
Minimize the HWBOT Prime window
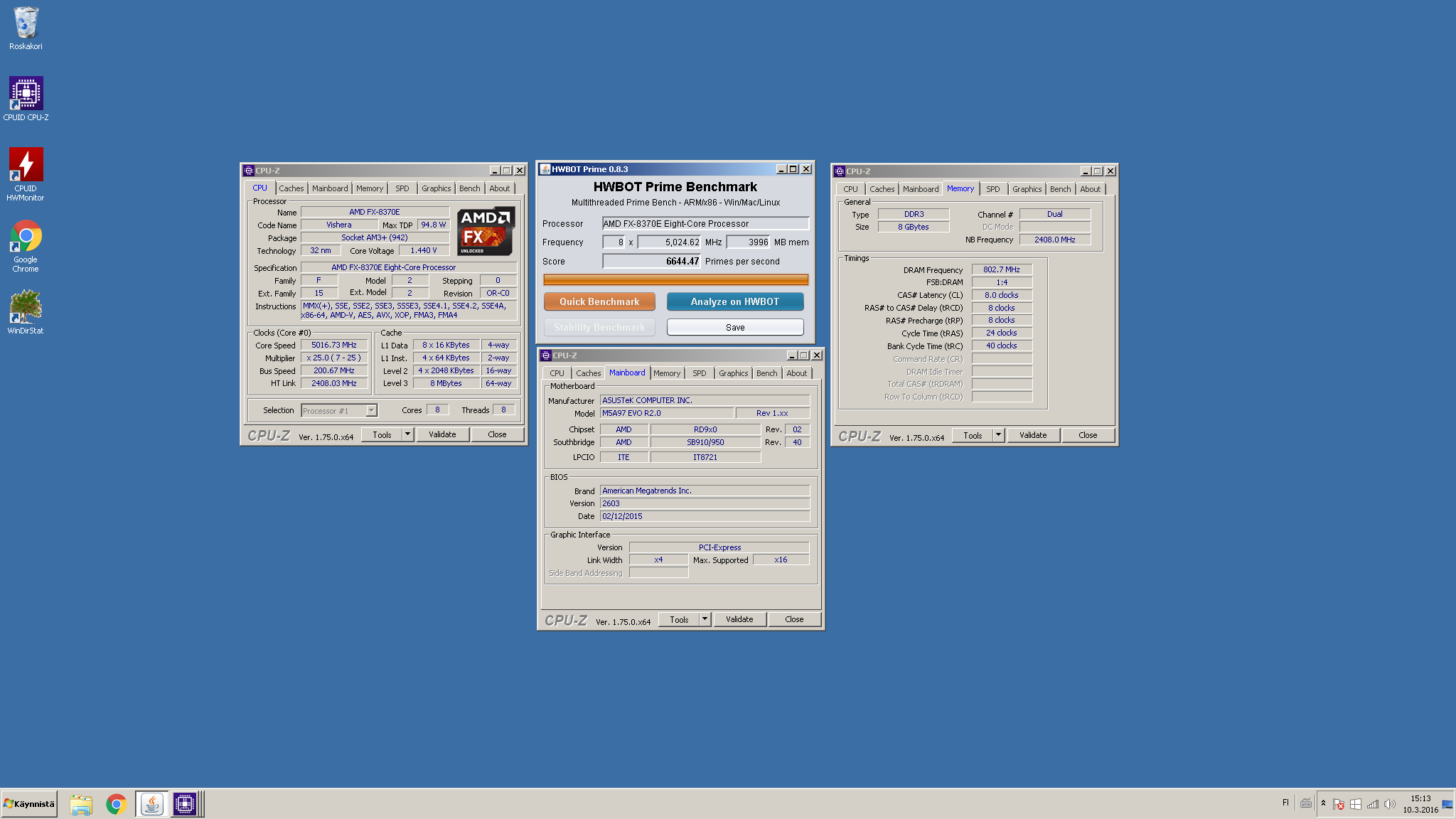point(781,169)
